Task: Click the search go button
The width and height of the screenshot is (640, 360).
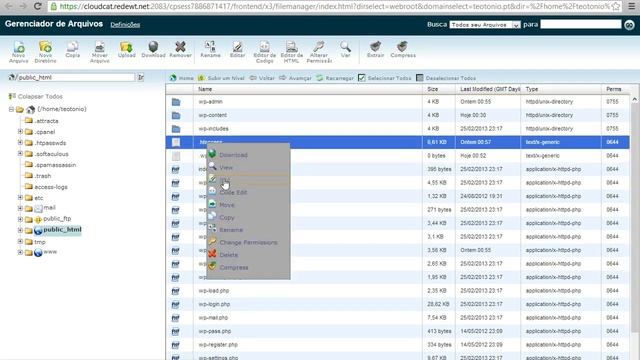Action: (x=629, y=25)
